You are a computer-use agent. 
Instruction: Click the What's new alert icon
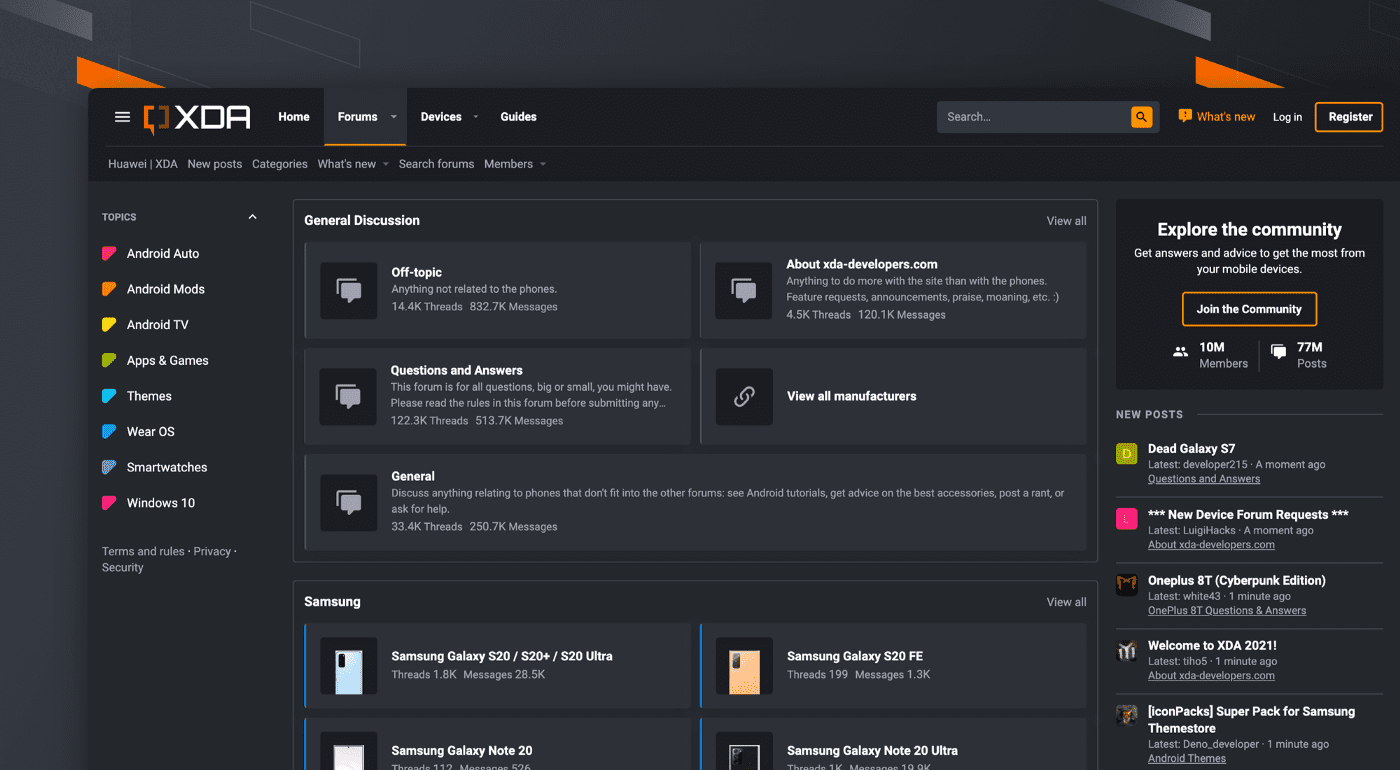1185,116
